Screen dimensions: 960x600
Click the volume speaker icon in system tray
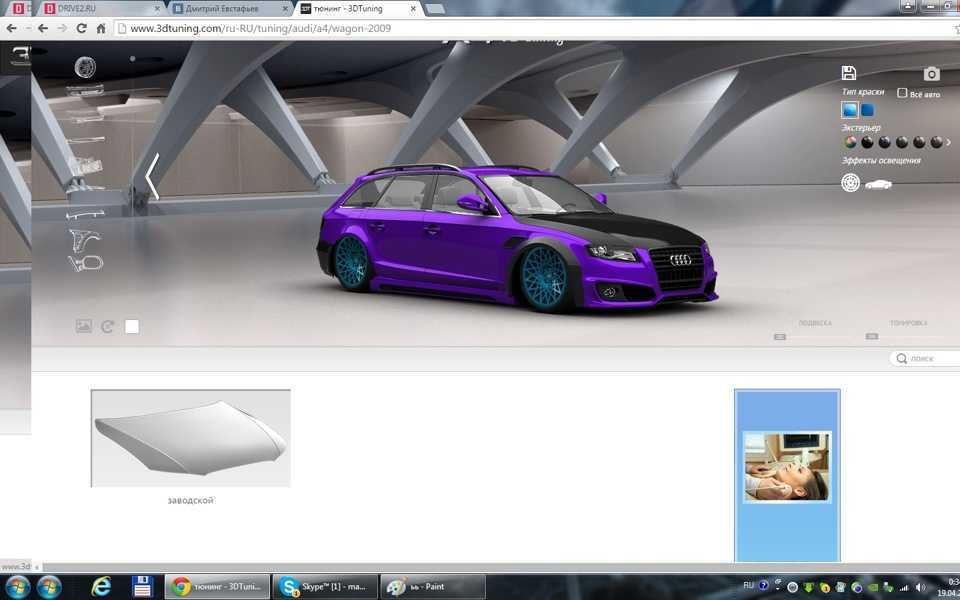pos(920,588)
